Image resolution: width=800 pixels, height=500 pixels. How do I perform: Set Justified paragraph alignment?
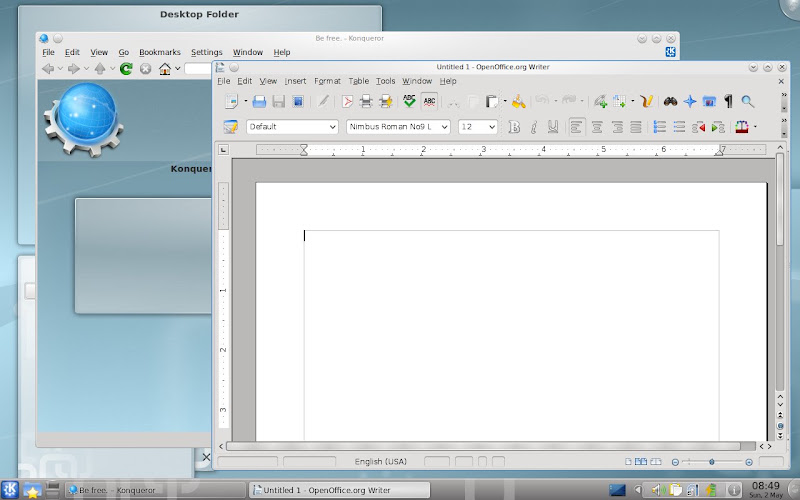tap(636, 127)
